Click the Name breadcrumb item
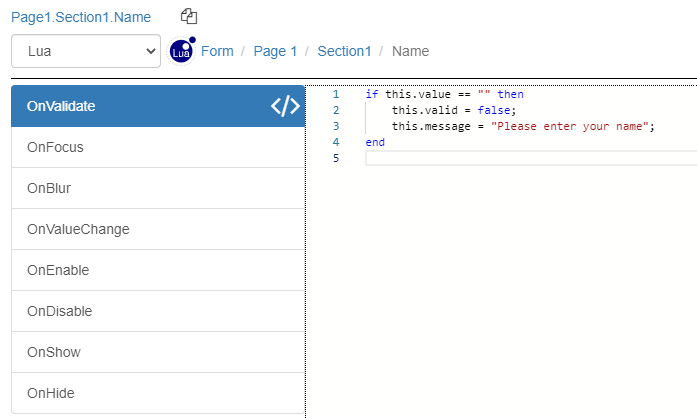 click(410, 52)
